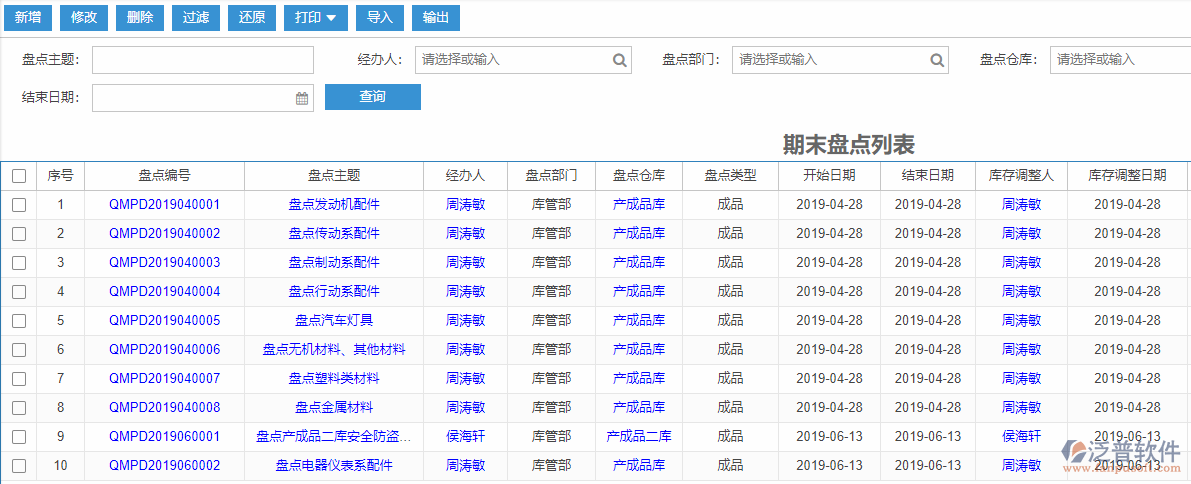Click search icon in 经办人 field
This screenshot has height=484, width=1191.
(620, 60)
